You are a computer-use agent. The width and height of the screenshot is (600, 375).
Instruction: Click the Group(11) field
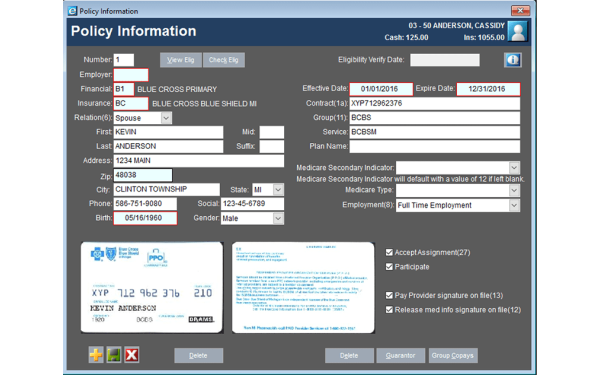point(435,118)
